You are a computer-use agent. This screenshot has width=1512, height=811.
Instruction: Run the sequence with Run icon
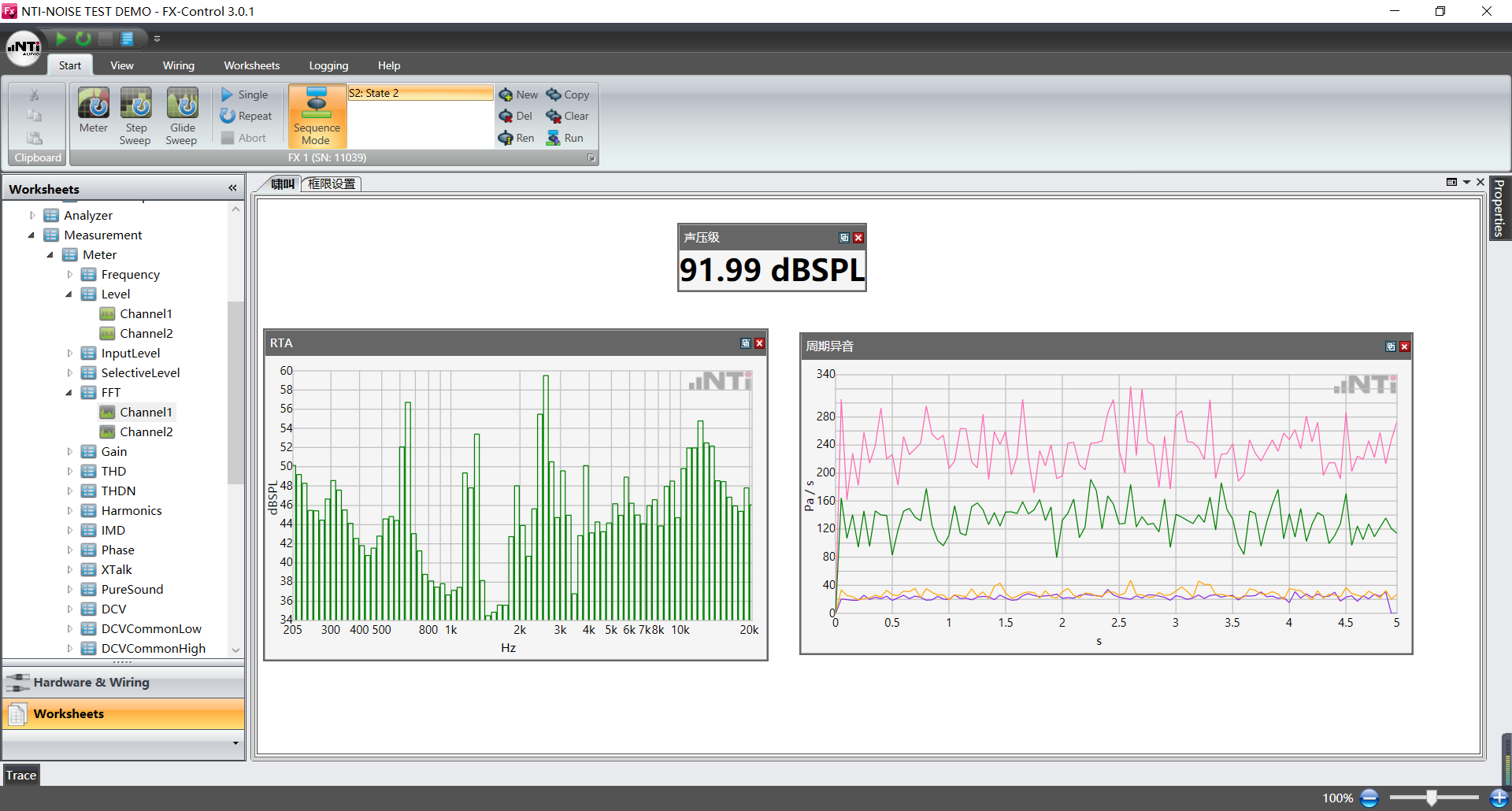click(x=554, y=138)
